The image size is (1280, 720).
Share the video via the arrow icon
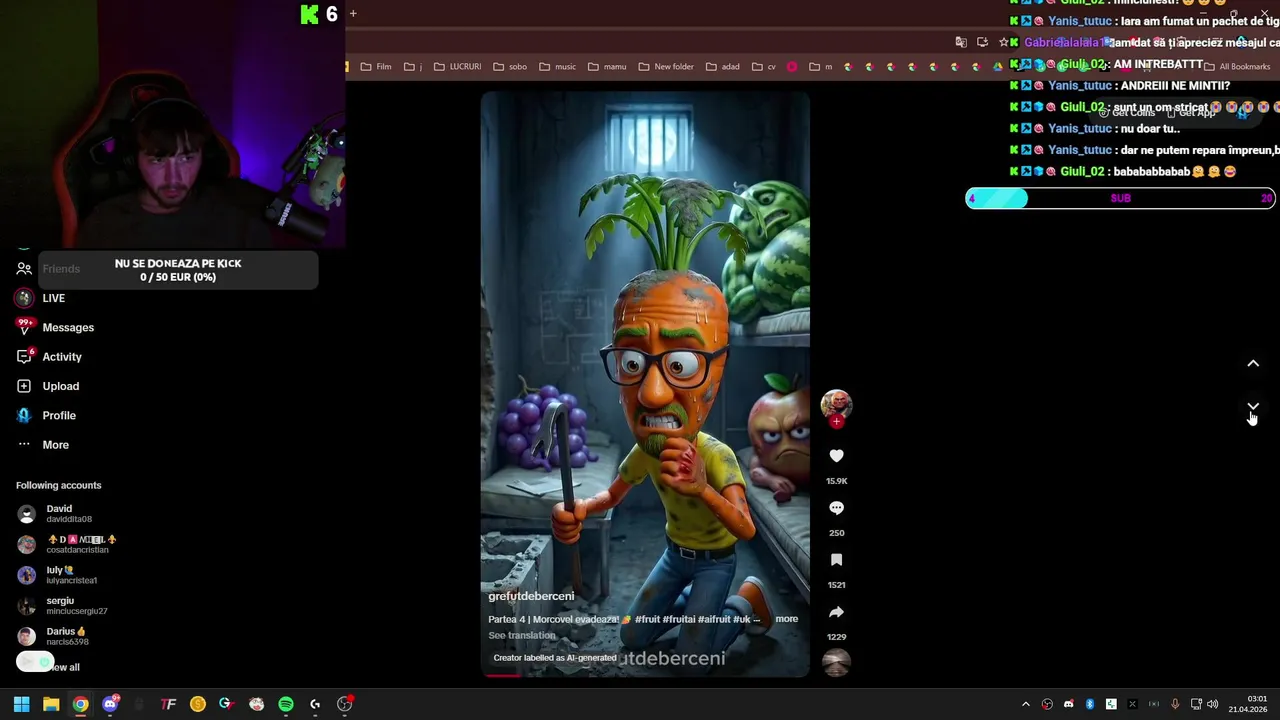[836, 612]
